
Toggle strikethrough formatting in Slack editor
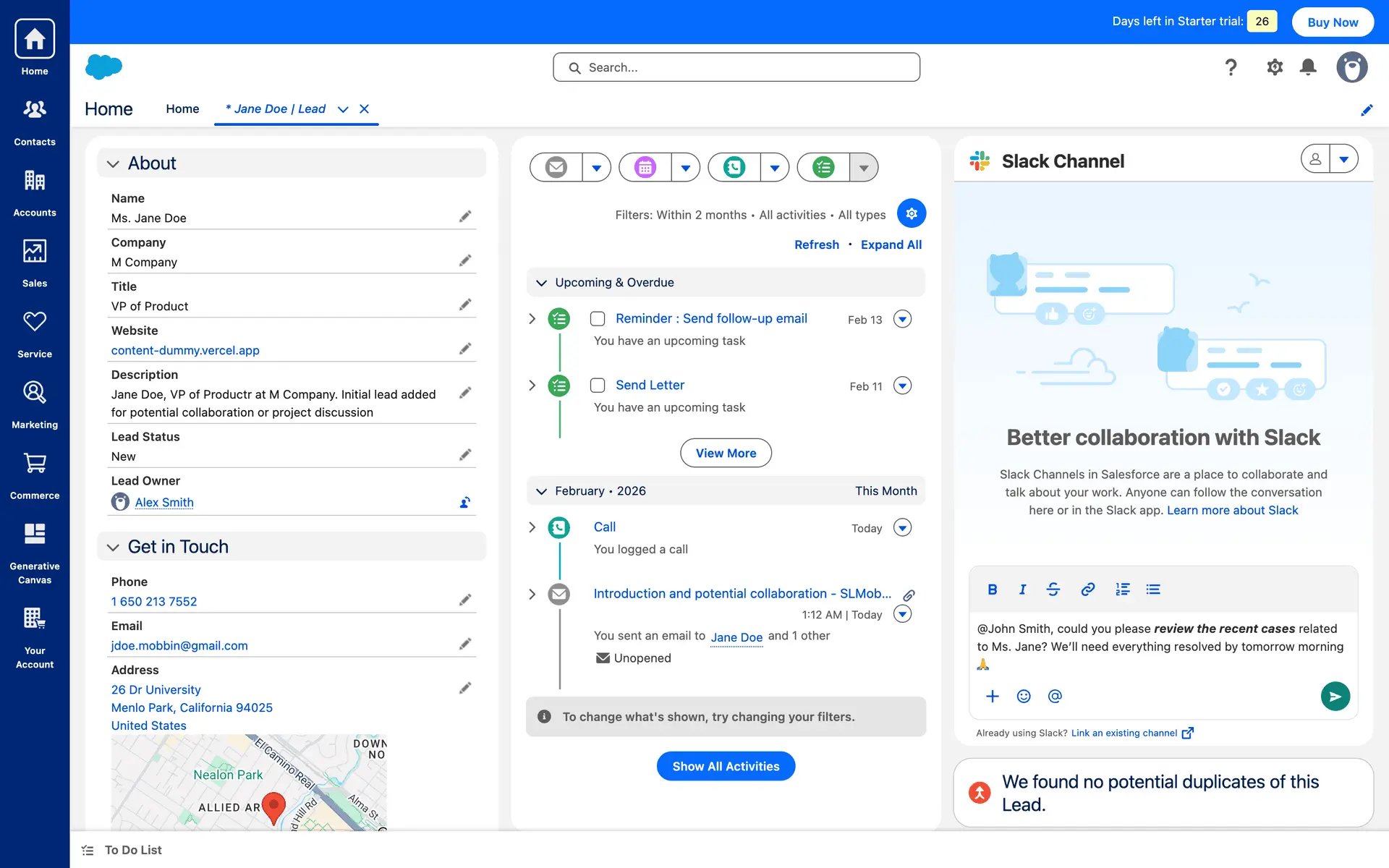coord(1053,590)
